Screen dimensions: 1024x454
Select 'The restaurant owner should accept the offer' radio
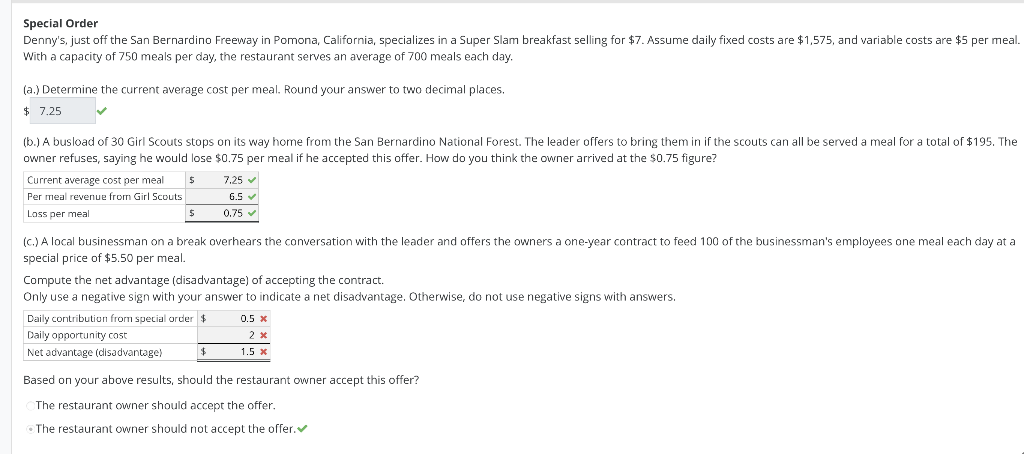[x=30, y=406]
